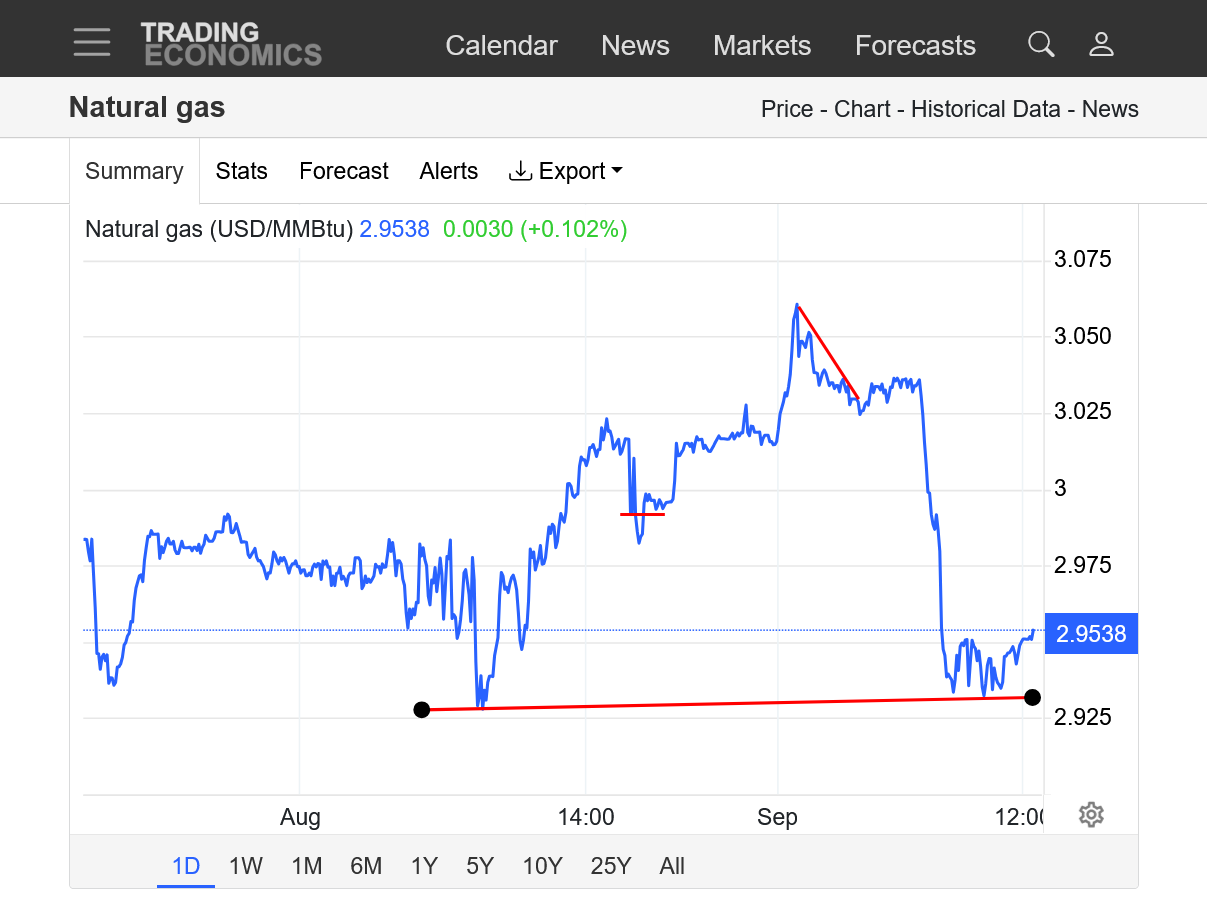Expand the Export dropdown

coord(566,171)
